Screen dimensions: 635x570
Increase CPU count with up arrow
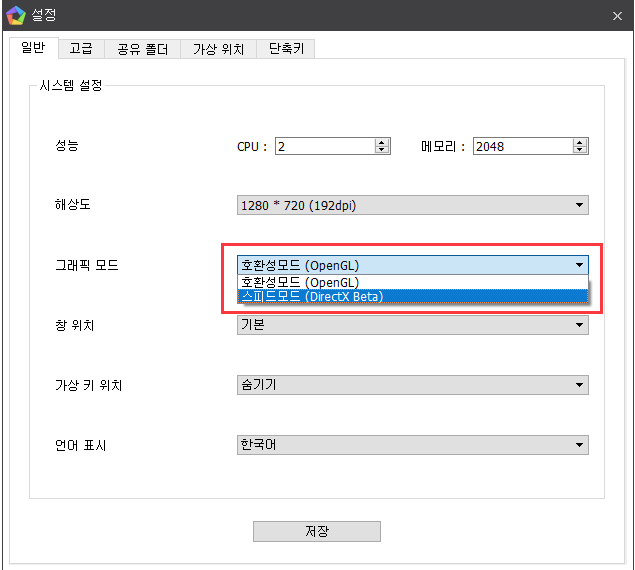[x=381, y=142]
